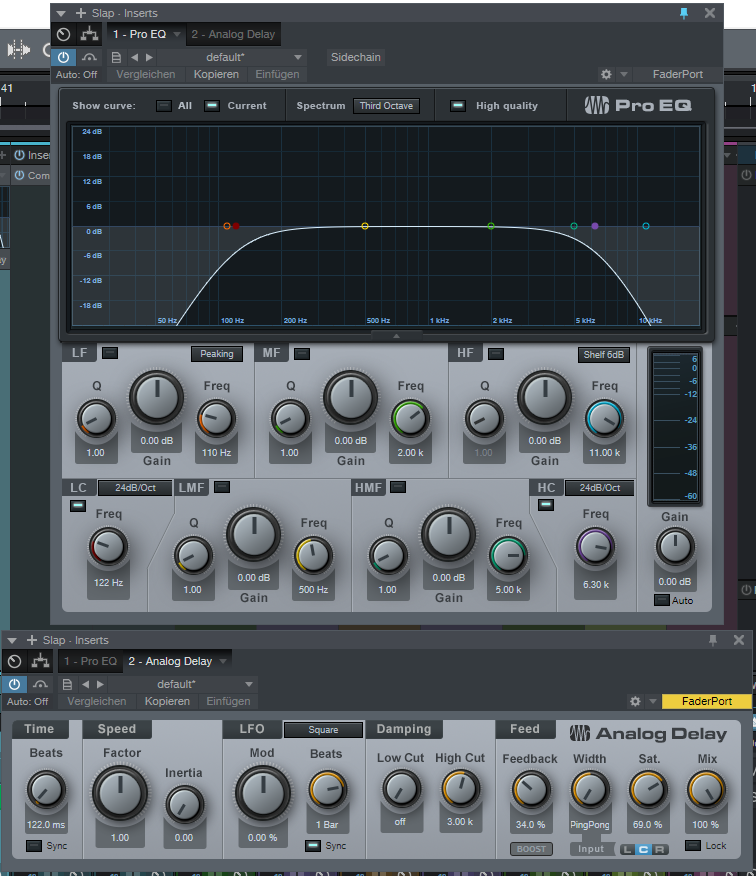
Task: Click LC frequency value 122 Hz
Action: (x=108, y=583)
